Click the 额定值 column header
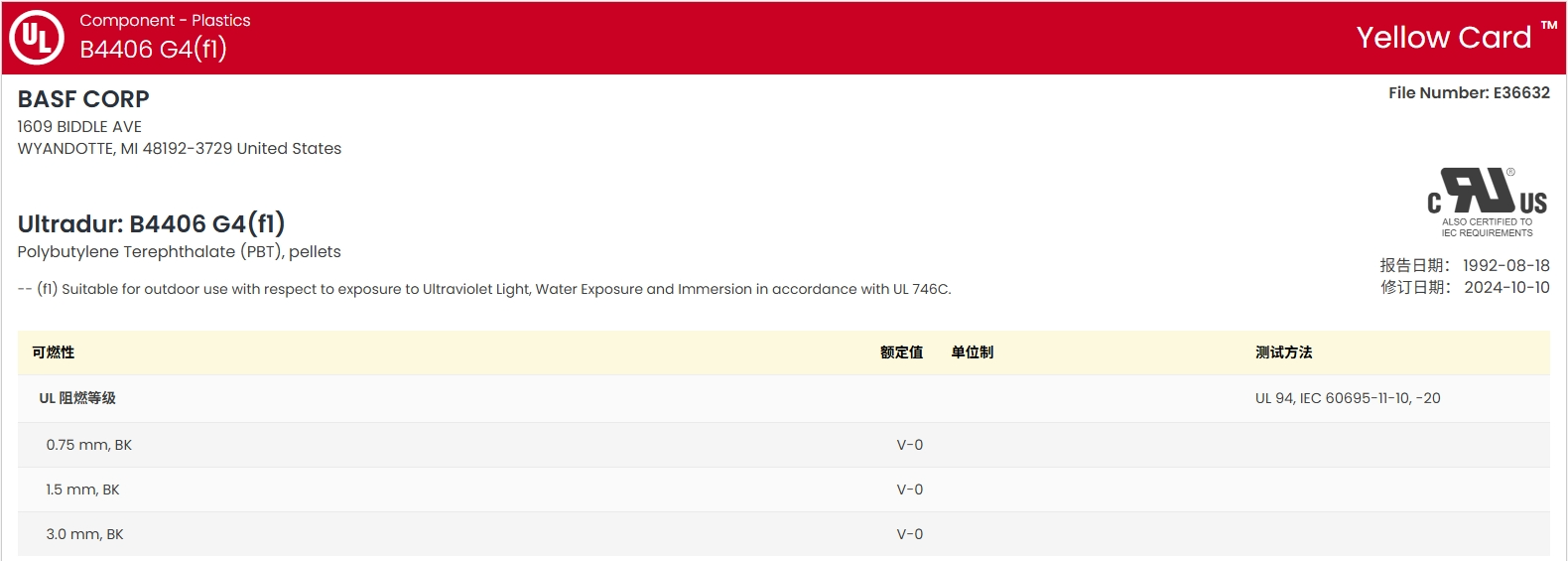This screenshot has height=561, width=1568. (x=901, y=352)
